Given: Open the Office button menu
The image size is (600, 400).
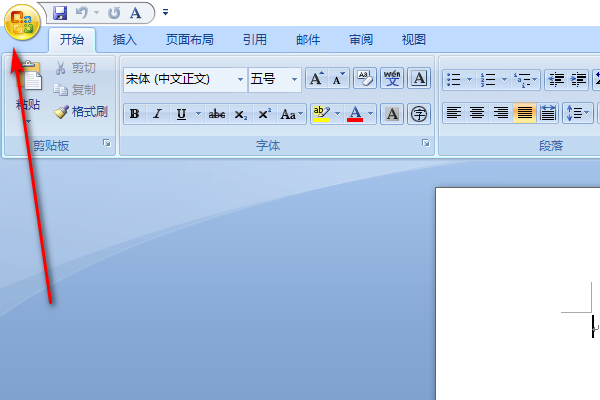Looking at the screenshot, I should [22, 22].
